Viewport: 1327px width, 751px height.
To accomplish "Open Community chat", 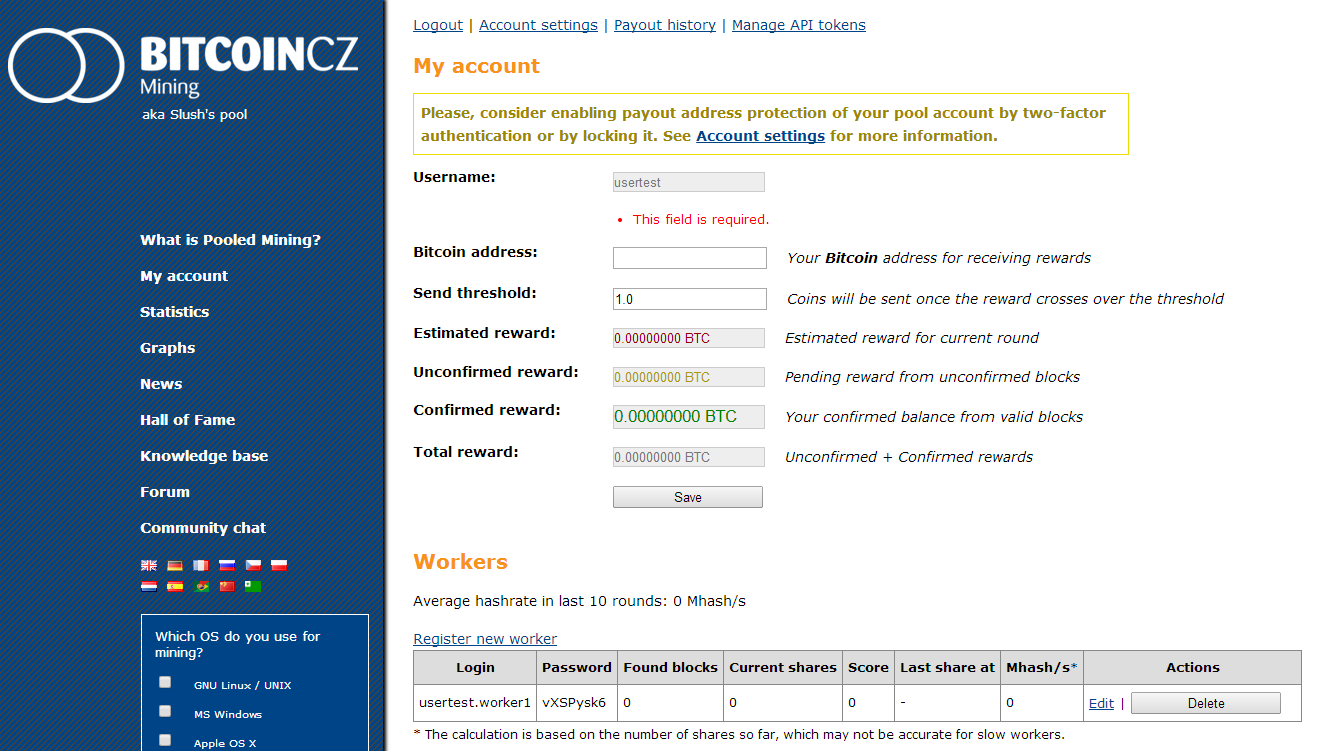I will 203,528.
